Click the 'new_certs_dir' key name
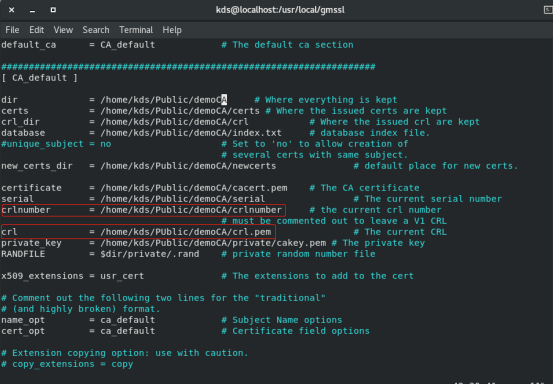 [37, 166]
